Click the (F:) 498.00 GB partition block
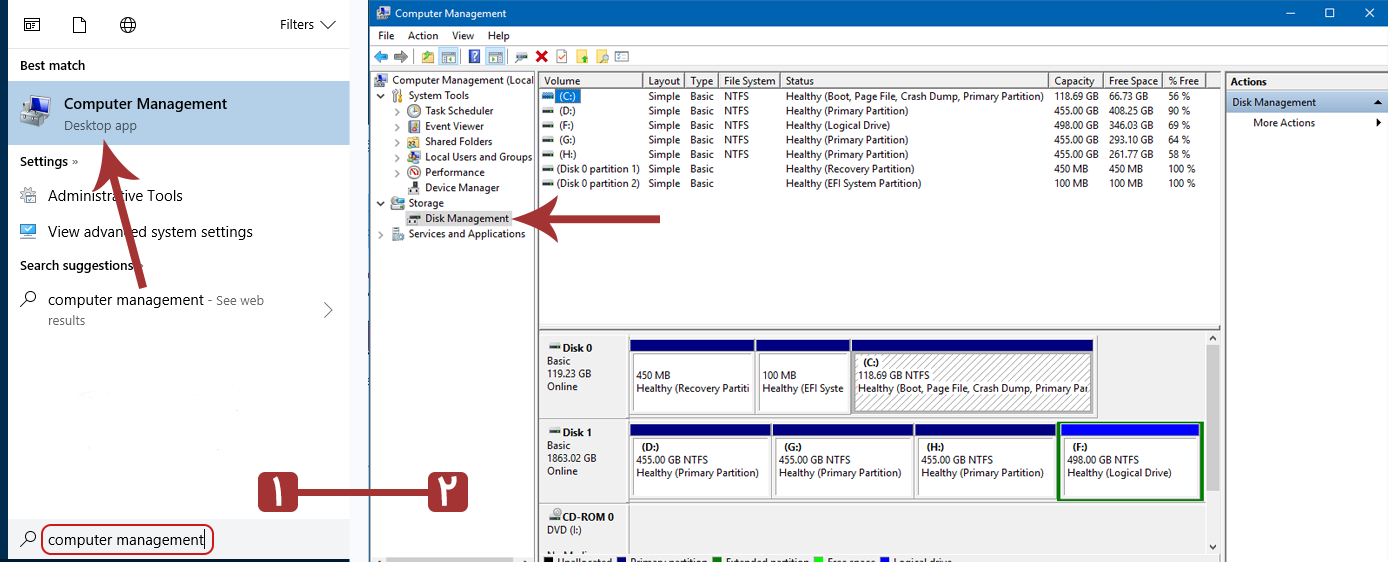This screenshot has width=1388, height=562. tap(1130, 461)
